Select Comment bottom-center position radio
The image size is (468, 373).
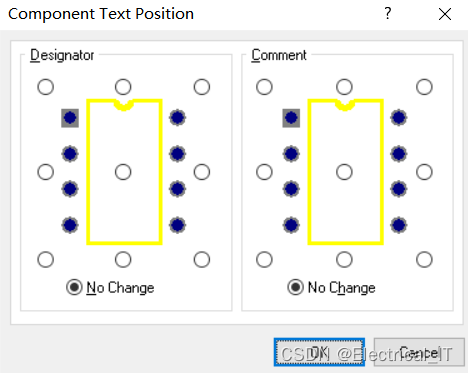pos(344,259)
